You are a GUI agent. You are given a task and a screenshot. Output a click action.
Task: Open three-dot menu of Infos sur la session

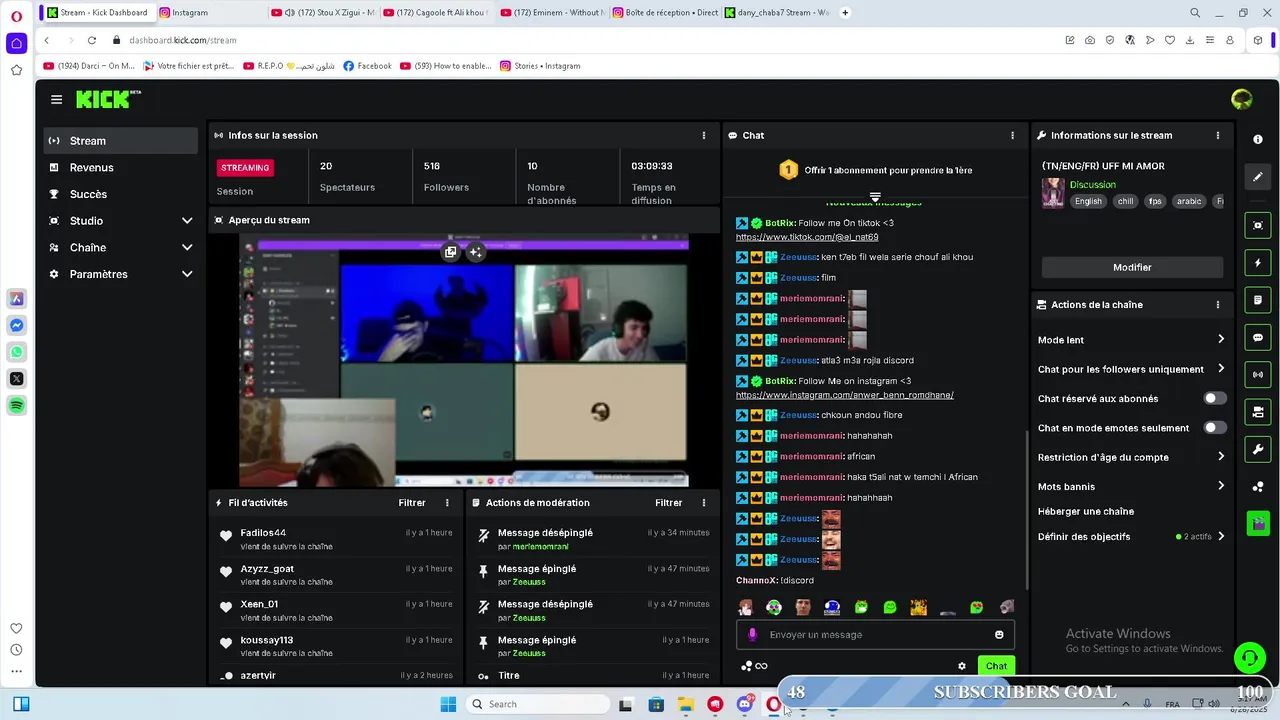tap(704, 135)
